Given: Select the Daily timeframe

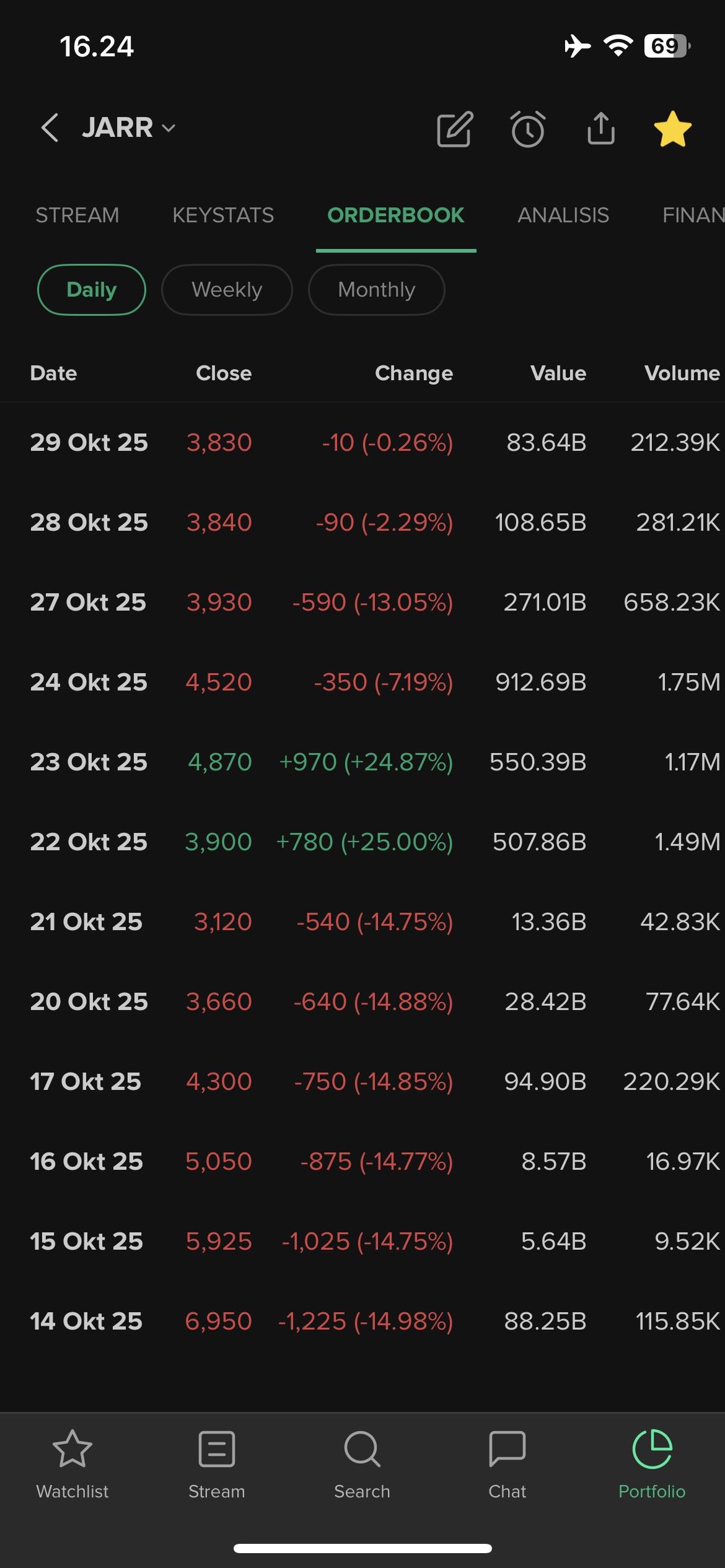Looking at the screenshot, I should click(x=92, y=290).
